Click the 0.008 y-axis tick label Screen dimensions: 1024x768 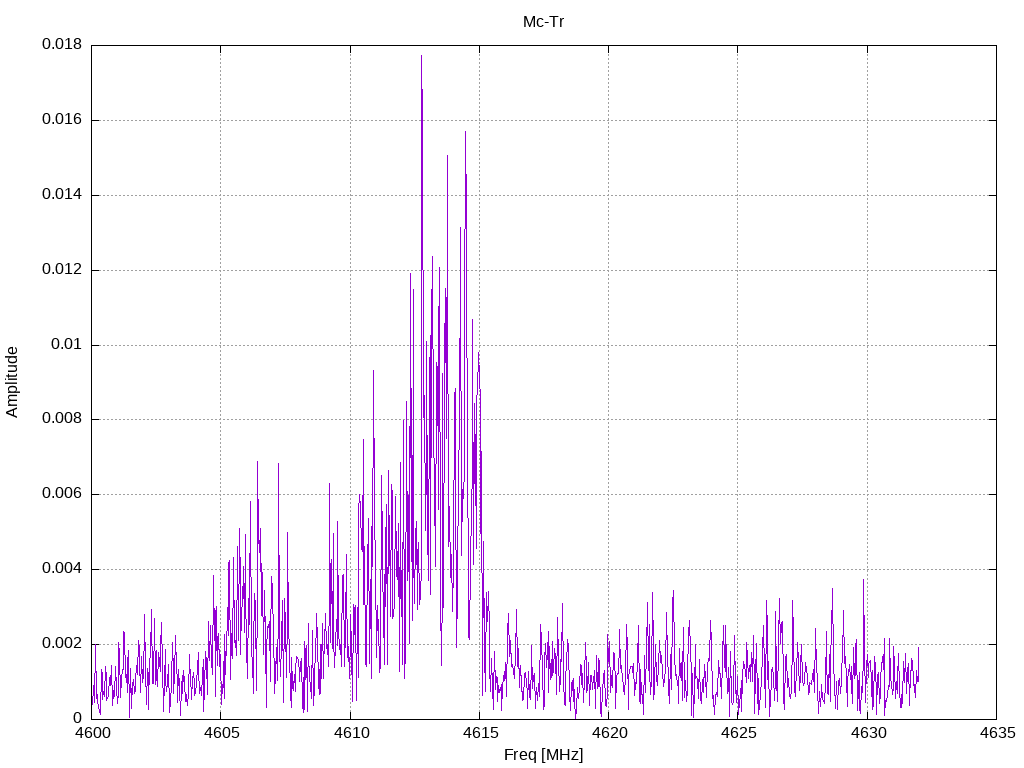click(x=62, y=419)
